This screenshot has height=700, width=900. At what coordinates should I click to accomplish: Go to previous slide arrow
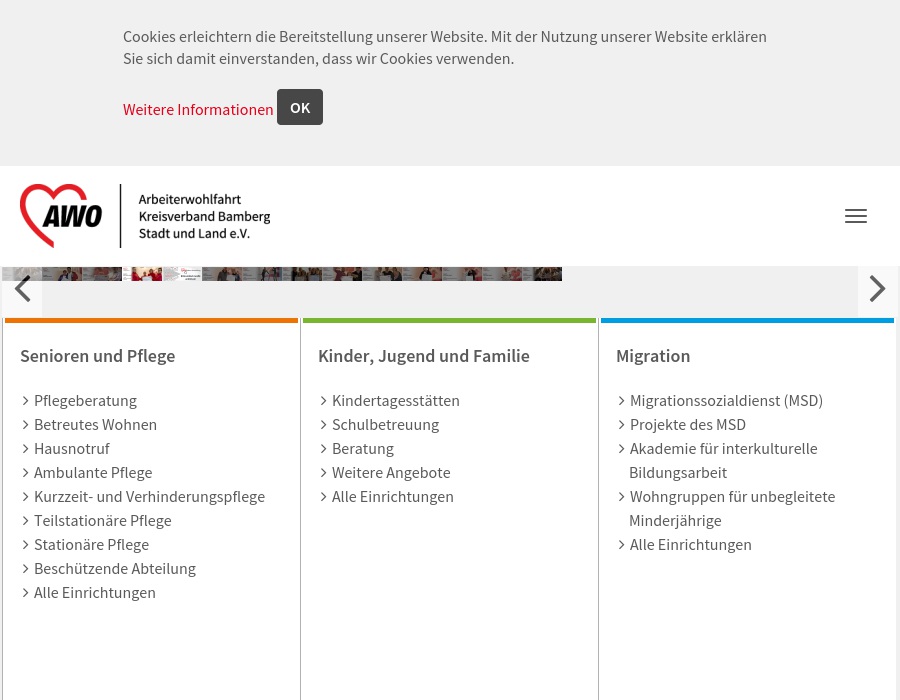pos(22,290)
